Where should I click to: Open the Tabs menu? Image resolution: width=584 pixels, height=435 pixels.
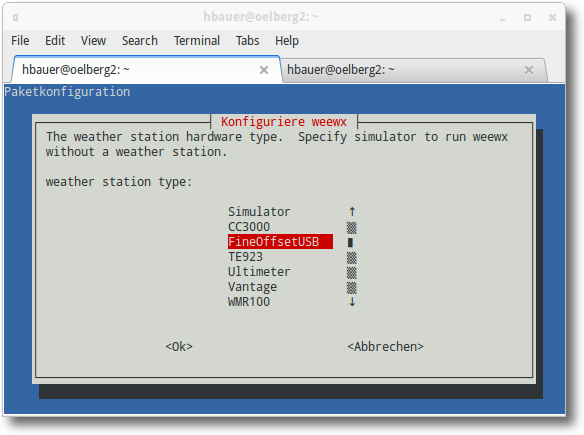point(247,40)
